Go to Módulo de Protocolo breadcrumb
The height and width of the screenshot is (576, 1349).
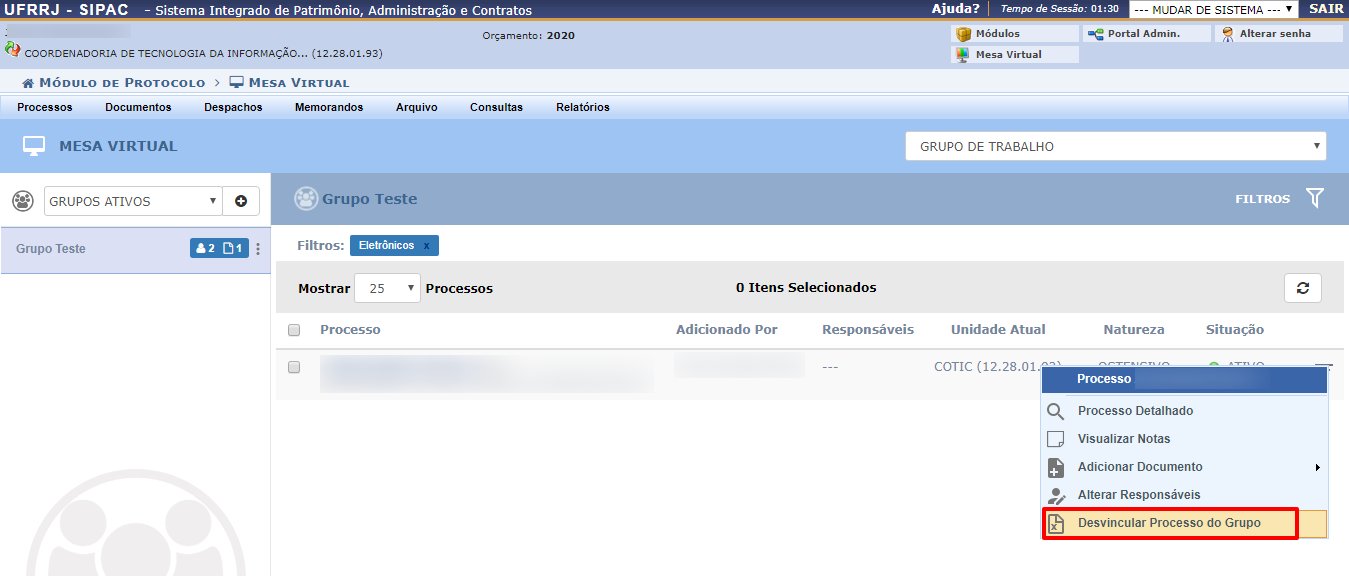pos(121,83)
